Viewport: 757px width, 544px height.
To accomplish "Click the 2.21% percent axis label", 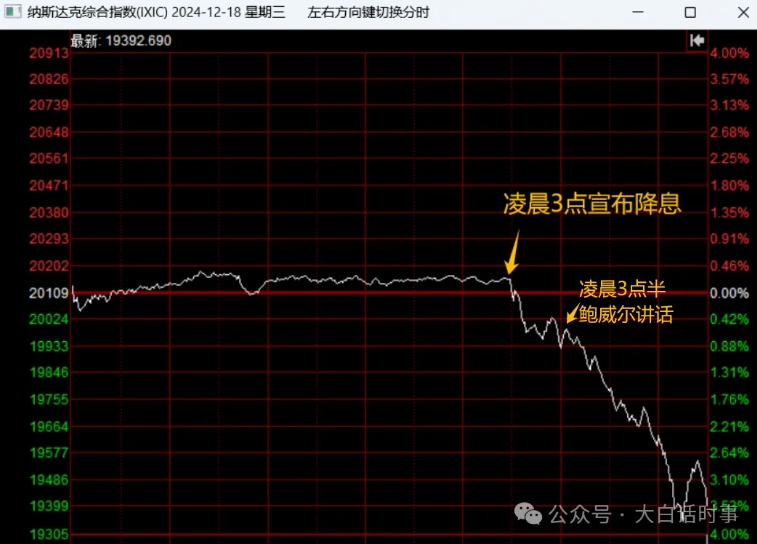I will click(729, 427).
